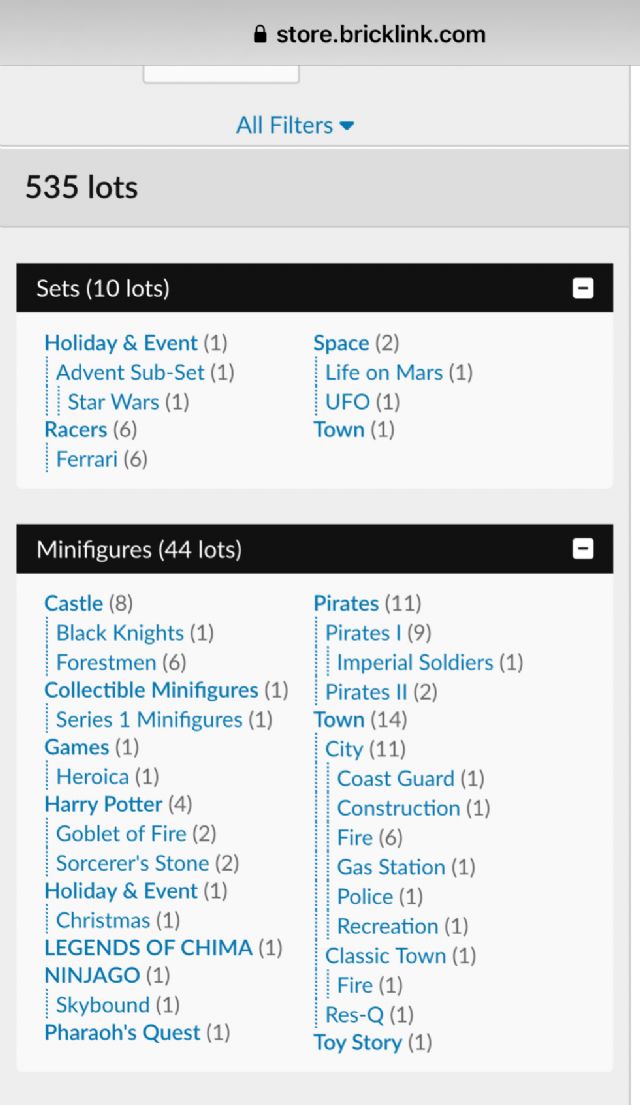
Task: Select the Res-Q category
Action: (x=354, y=1015)
